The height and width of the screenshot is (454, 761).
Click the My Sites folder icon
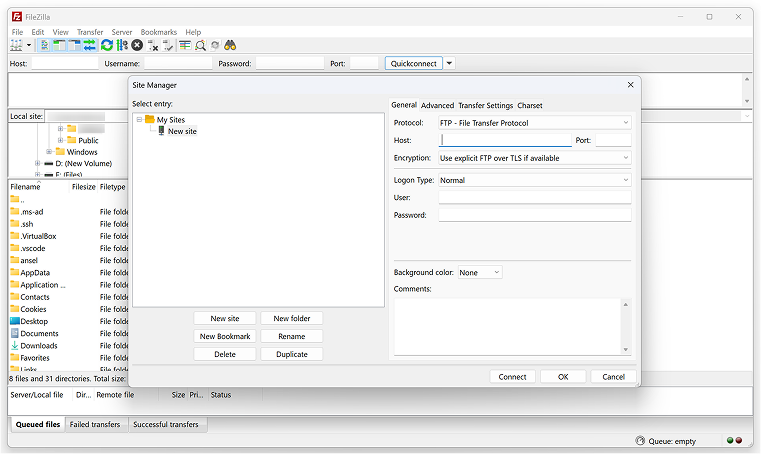pos(149,119)
